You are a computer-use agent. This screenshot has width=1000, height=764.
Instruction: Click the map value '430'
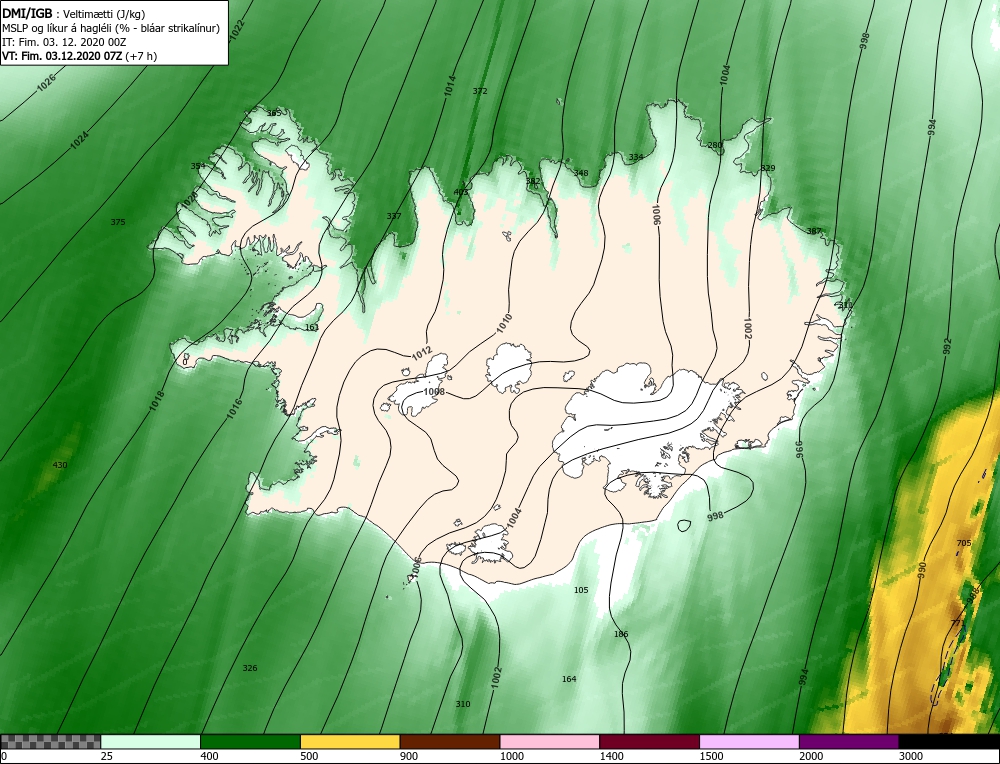(x=59, y=465)
